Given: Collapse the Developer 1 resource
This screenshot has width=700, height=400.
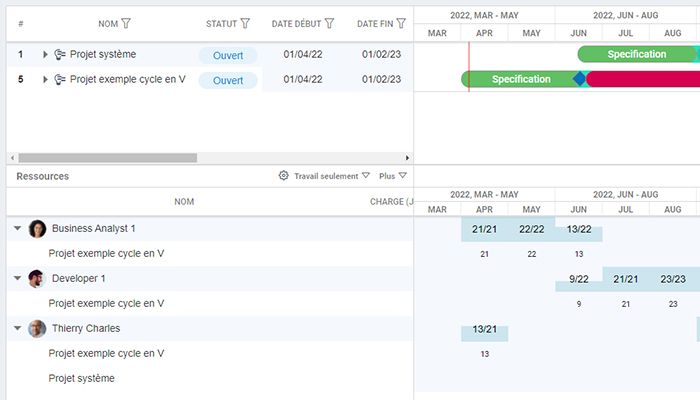Looking at the screenshot, I should tap(17, 278).
